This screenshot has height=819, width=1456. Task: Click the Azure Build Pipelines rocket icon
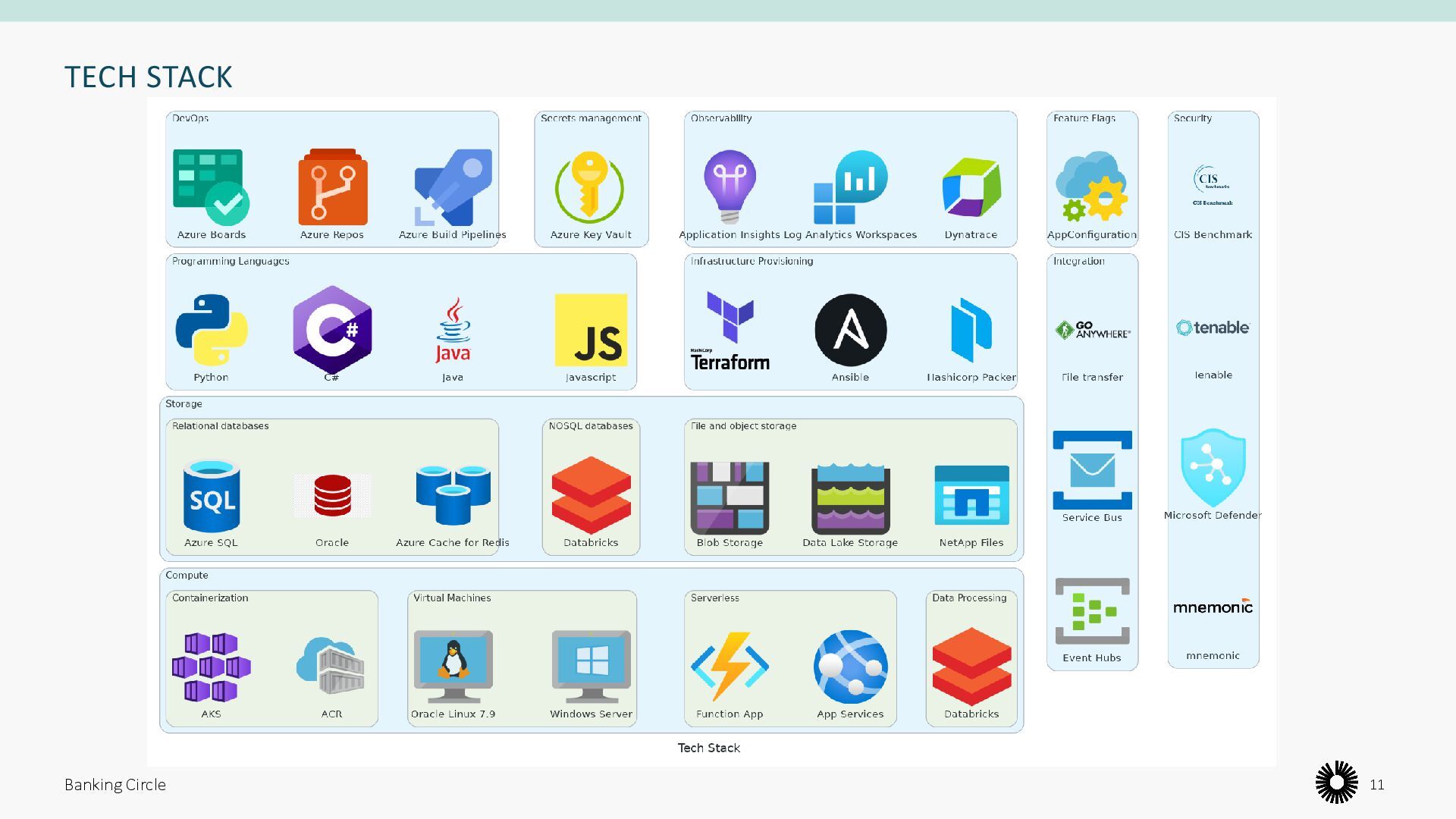453,187
